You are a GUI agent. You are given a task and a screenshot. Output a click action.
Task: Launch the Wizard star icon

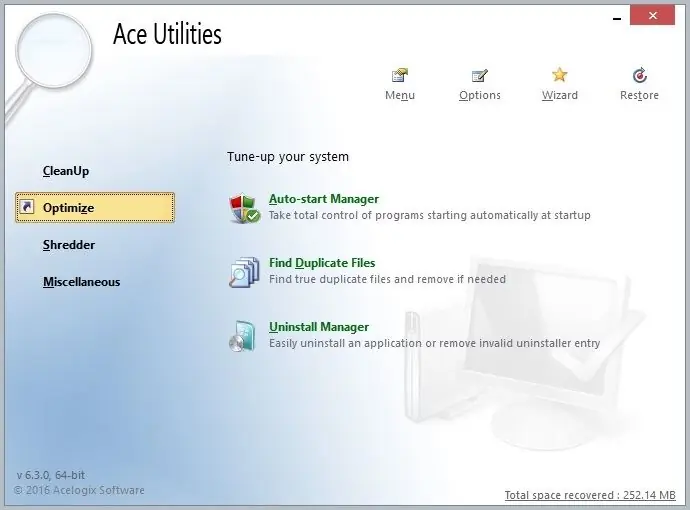559,75
